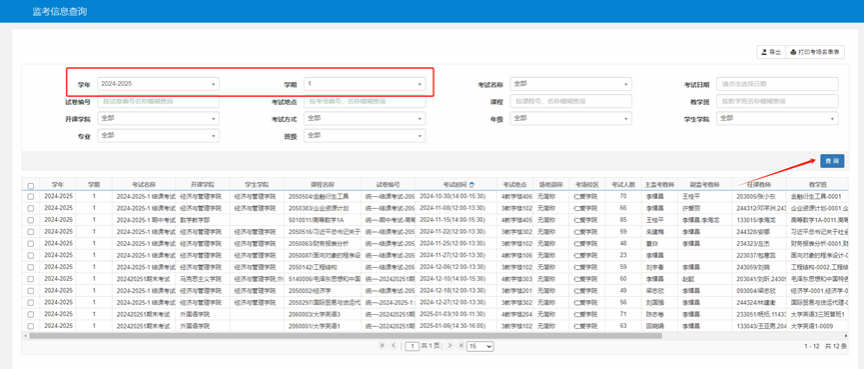Click the 共 12 条 record count text
The width and height of the screenshot is (864, 369).
click(835, 346)
